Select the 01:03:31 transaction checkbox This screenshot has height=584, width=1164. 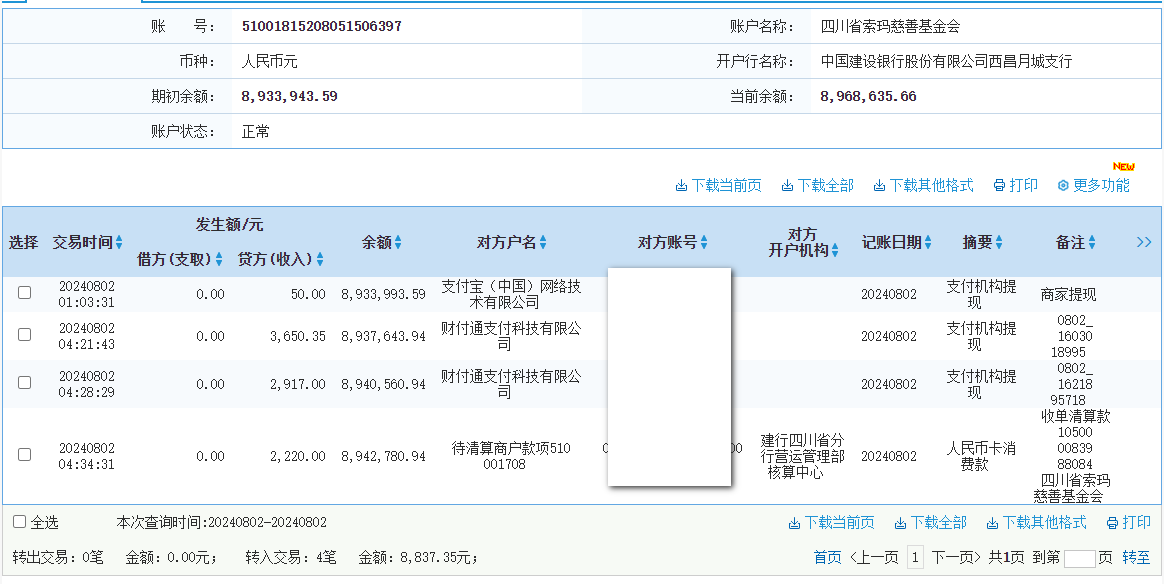24,292
